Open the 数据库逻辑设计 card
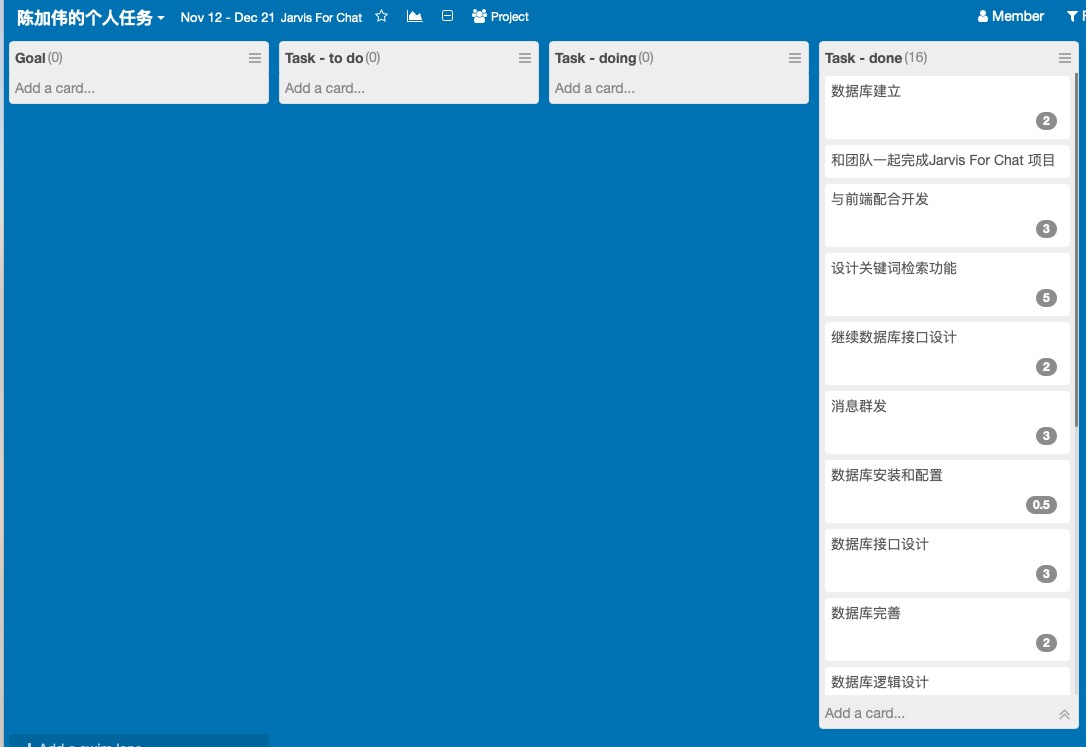Image resolution: width=1086 pixels, height=747 pixels. [x=947, y=681]
